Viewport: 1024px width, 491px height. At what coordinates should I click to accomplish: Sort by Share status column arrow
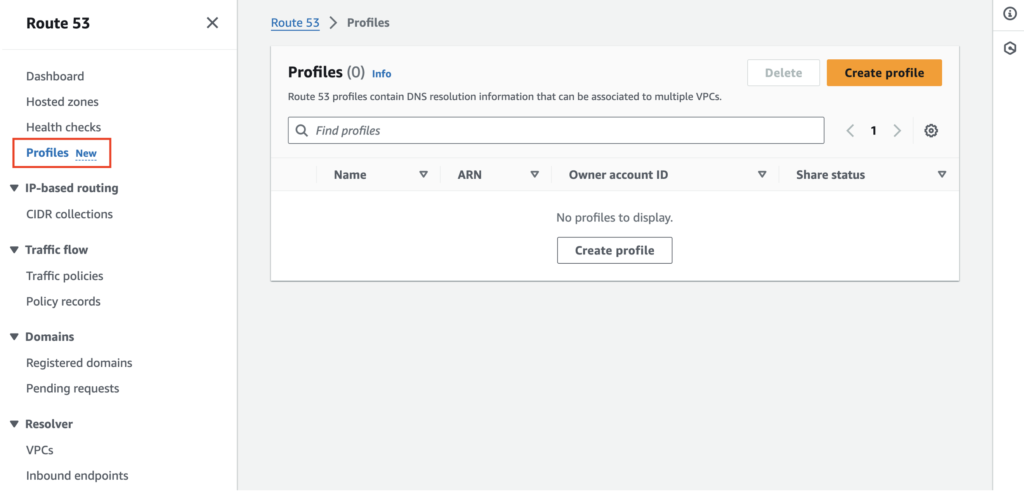(x=941, y=174)
